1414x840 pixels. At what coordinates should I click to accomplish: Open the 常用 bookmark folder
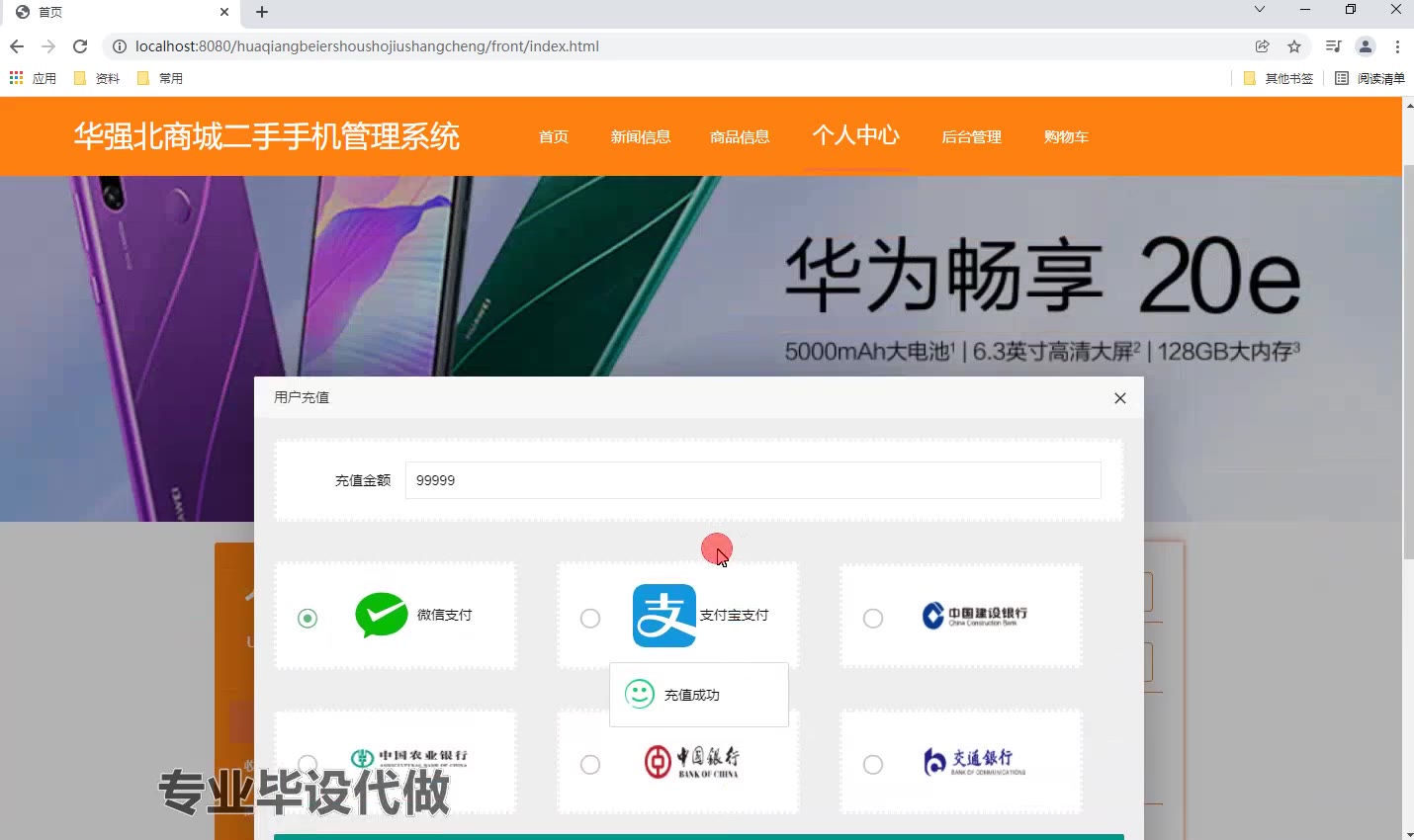pos(160,78)
